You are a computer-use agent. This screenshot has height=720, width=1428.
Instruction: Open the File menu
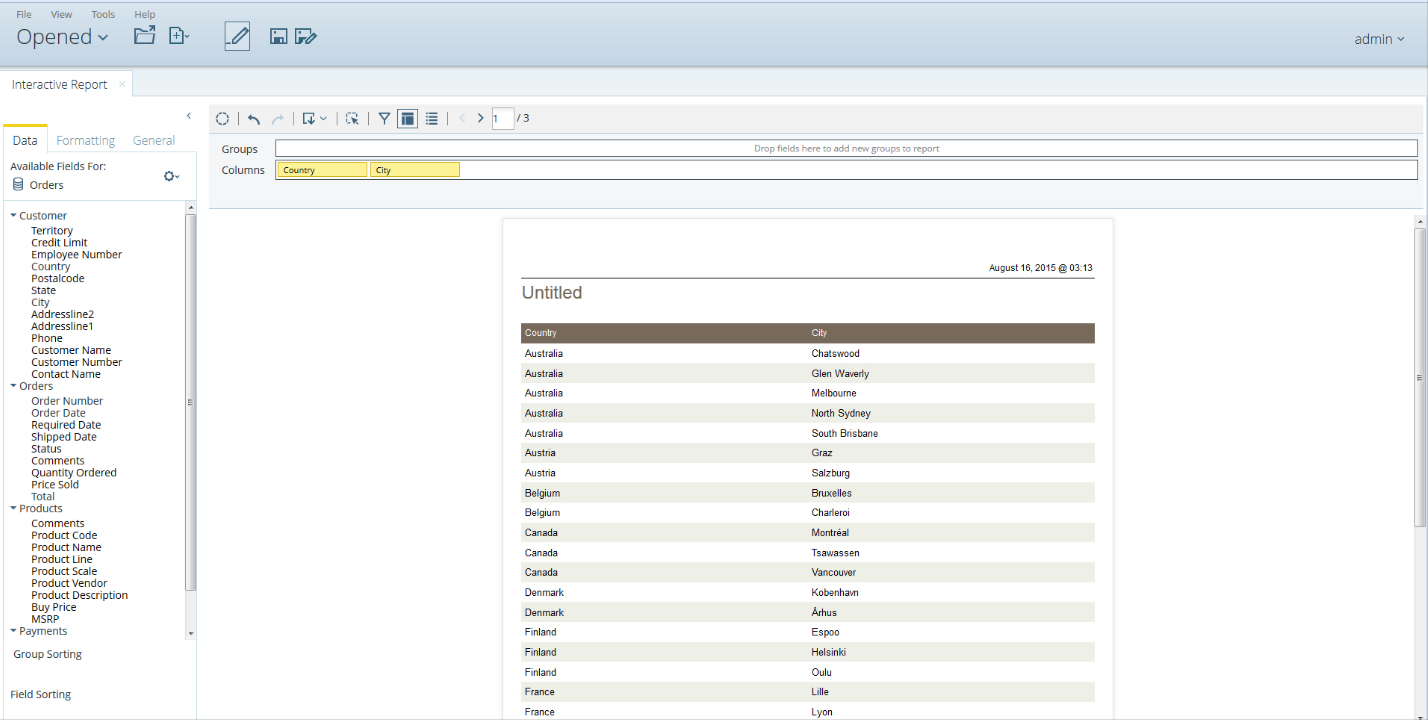(x=24, y=15)
